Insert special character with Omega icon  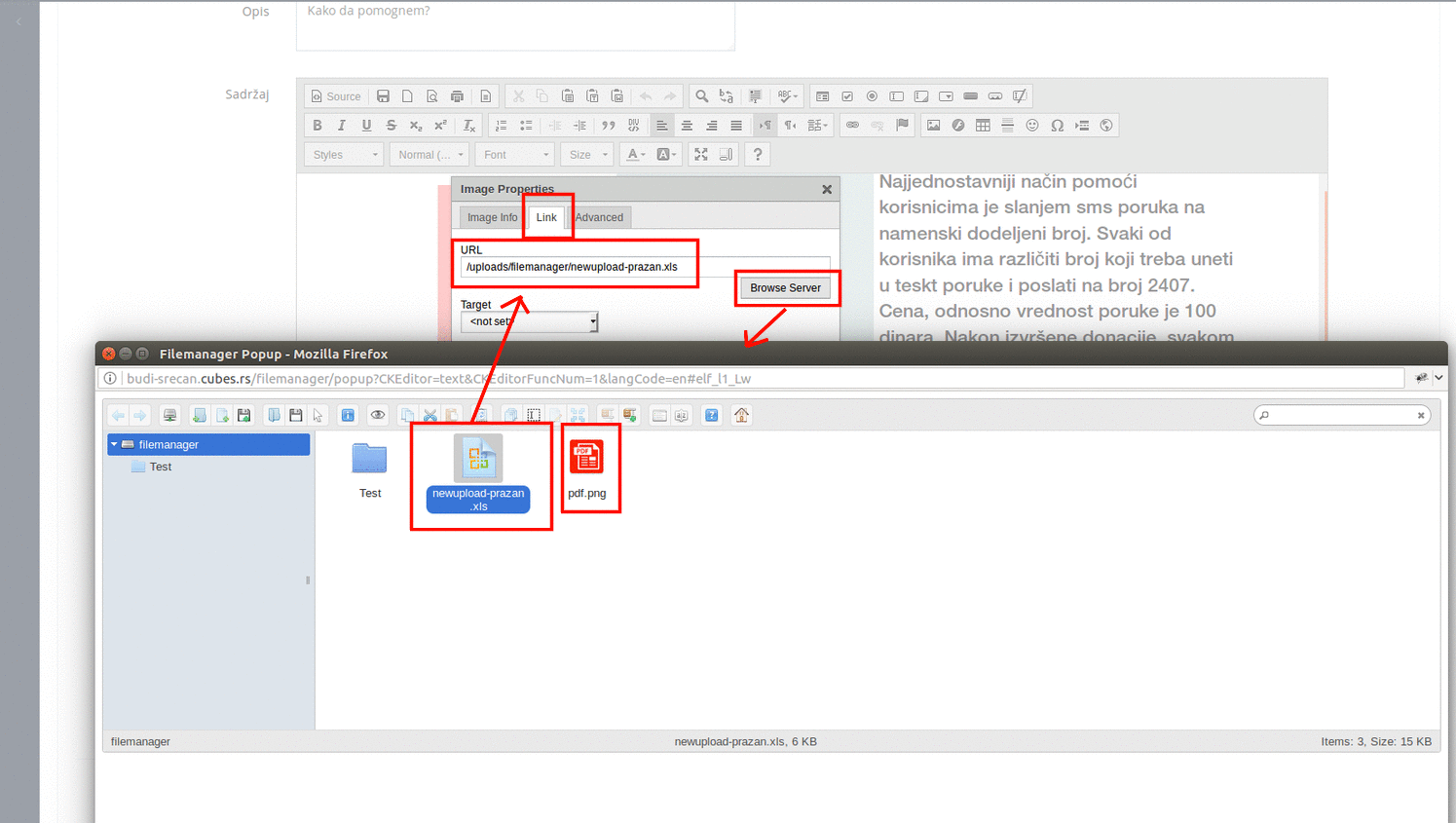pyautogui.click(x=1057, y=126)
